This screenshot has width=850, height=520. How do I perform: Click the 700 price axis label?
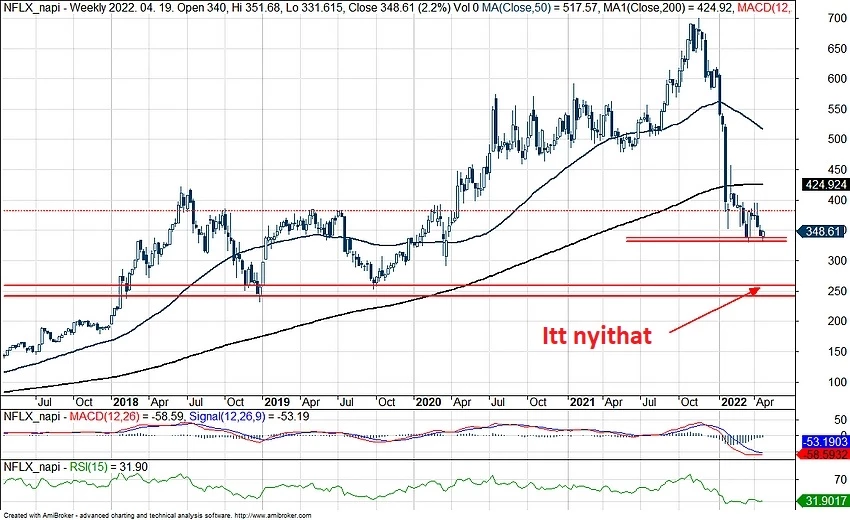click(x=837, y=18)
